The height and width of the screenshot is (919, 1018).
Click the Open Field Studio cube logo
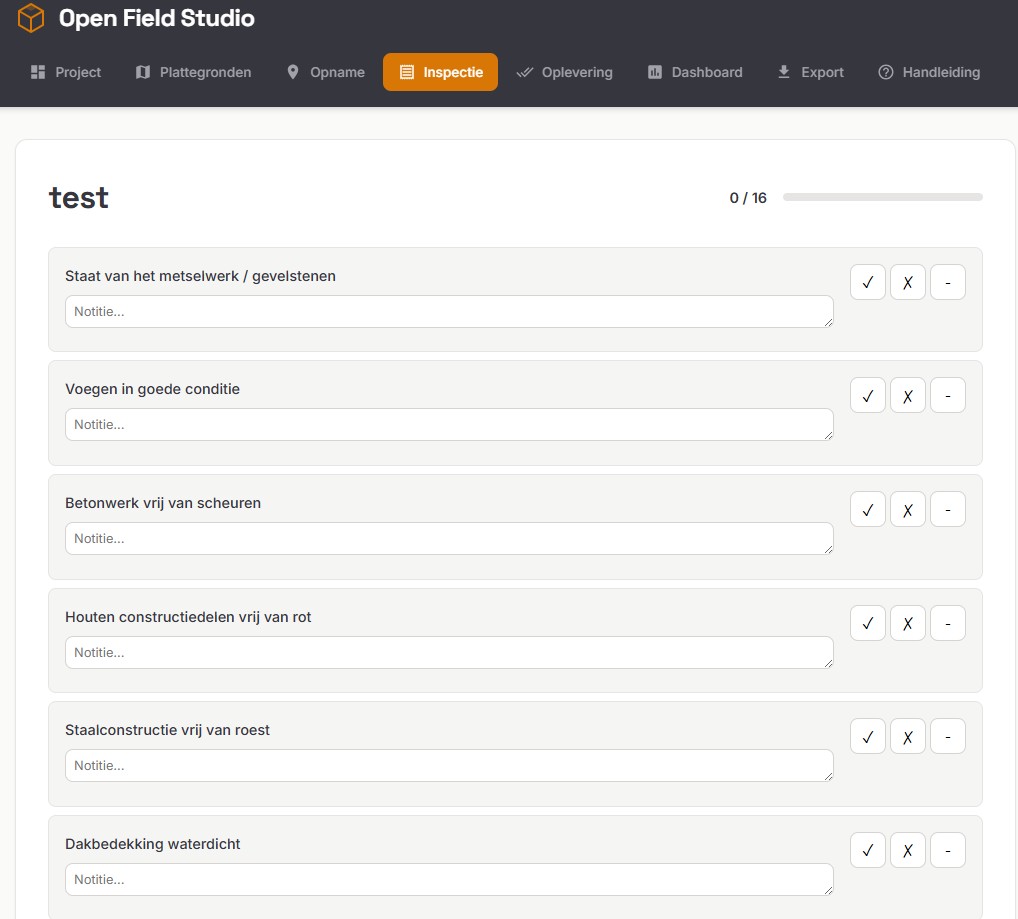30,18
